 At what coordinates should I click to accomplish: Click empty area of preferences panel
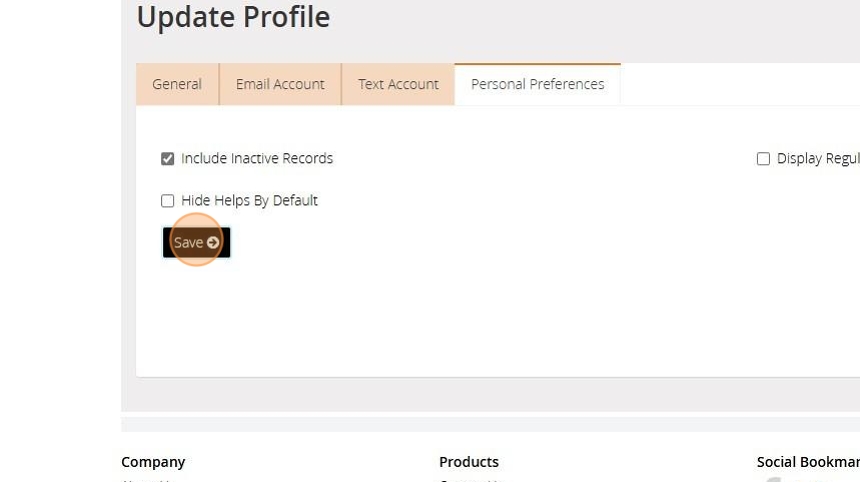pyautogui.click(x=500, y=310)
